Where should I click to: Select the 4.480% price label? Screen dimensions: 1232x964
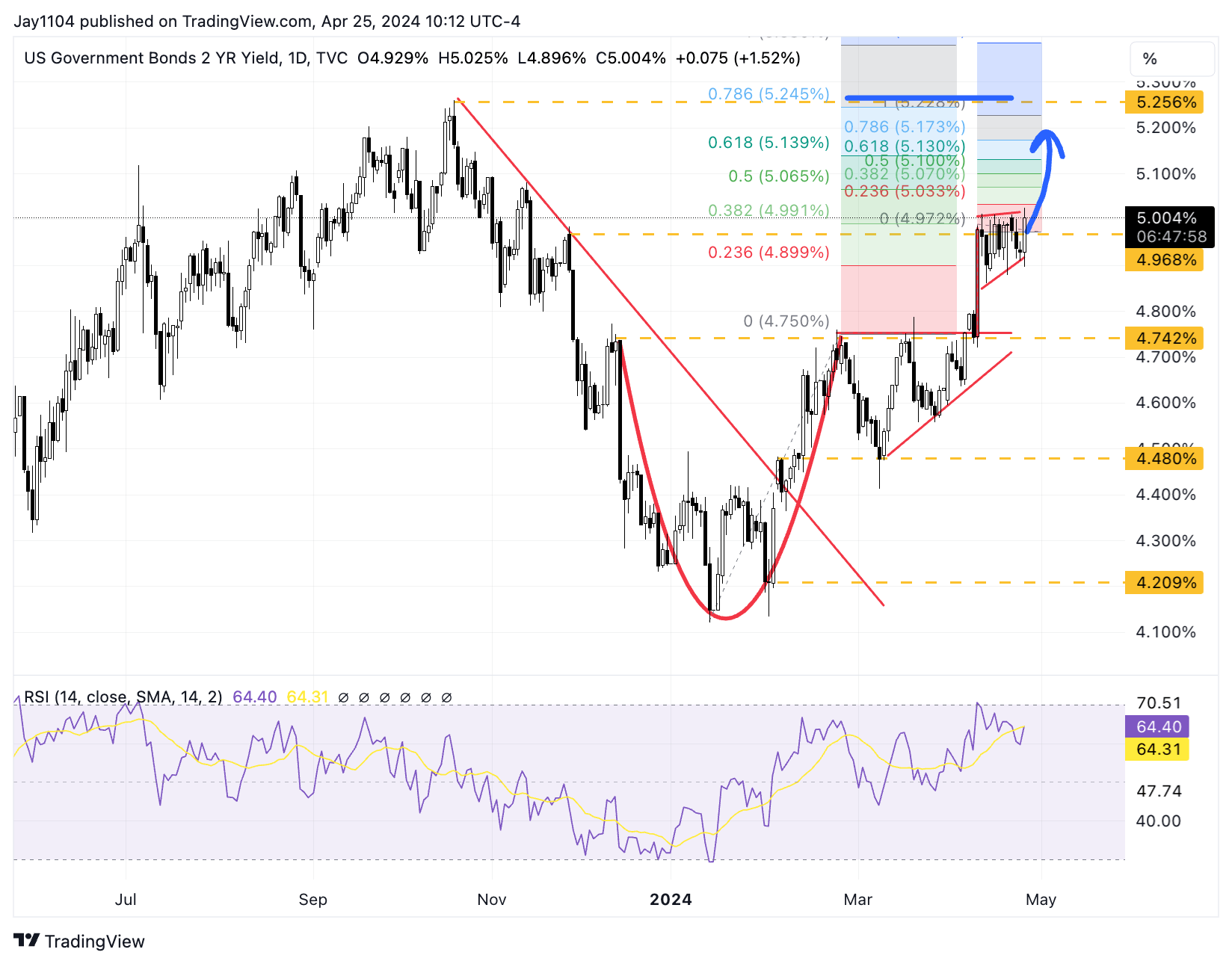pyautogui.click(x=1164, y=459)
